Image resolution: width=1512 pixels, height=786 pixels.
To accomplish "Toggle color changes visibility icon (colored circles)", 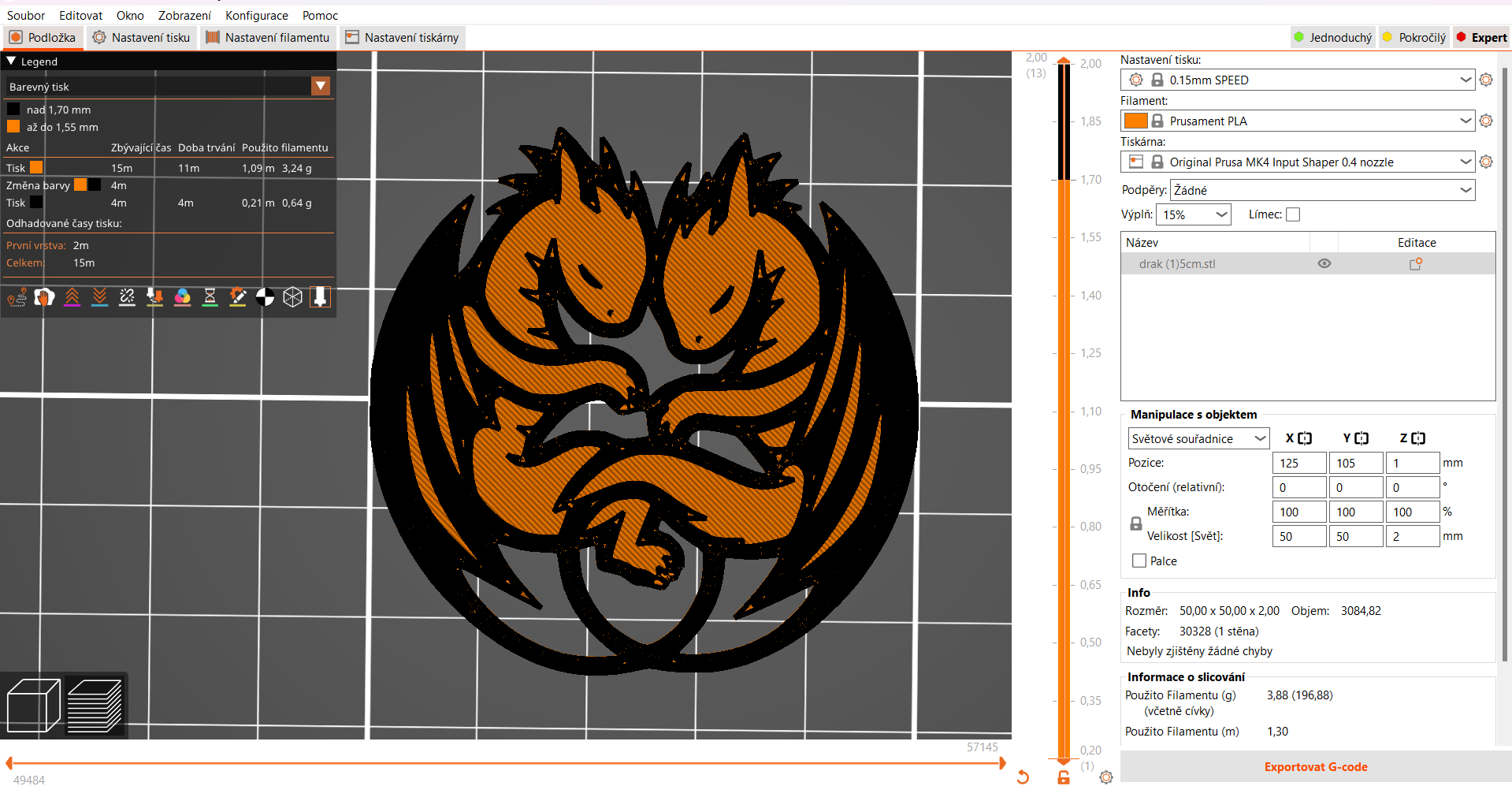I will click(x=182, y=297).
